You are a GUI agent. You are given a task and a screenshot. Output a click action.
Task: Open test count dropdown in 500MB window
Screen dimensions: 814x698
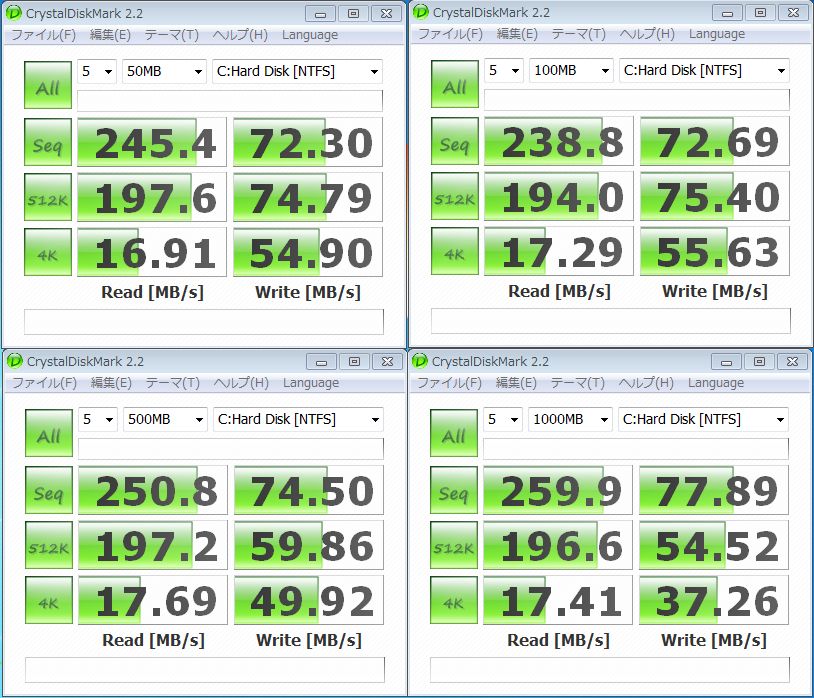point(98,419)
